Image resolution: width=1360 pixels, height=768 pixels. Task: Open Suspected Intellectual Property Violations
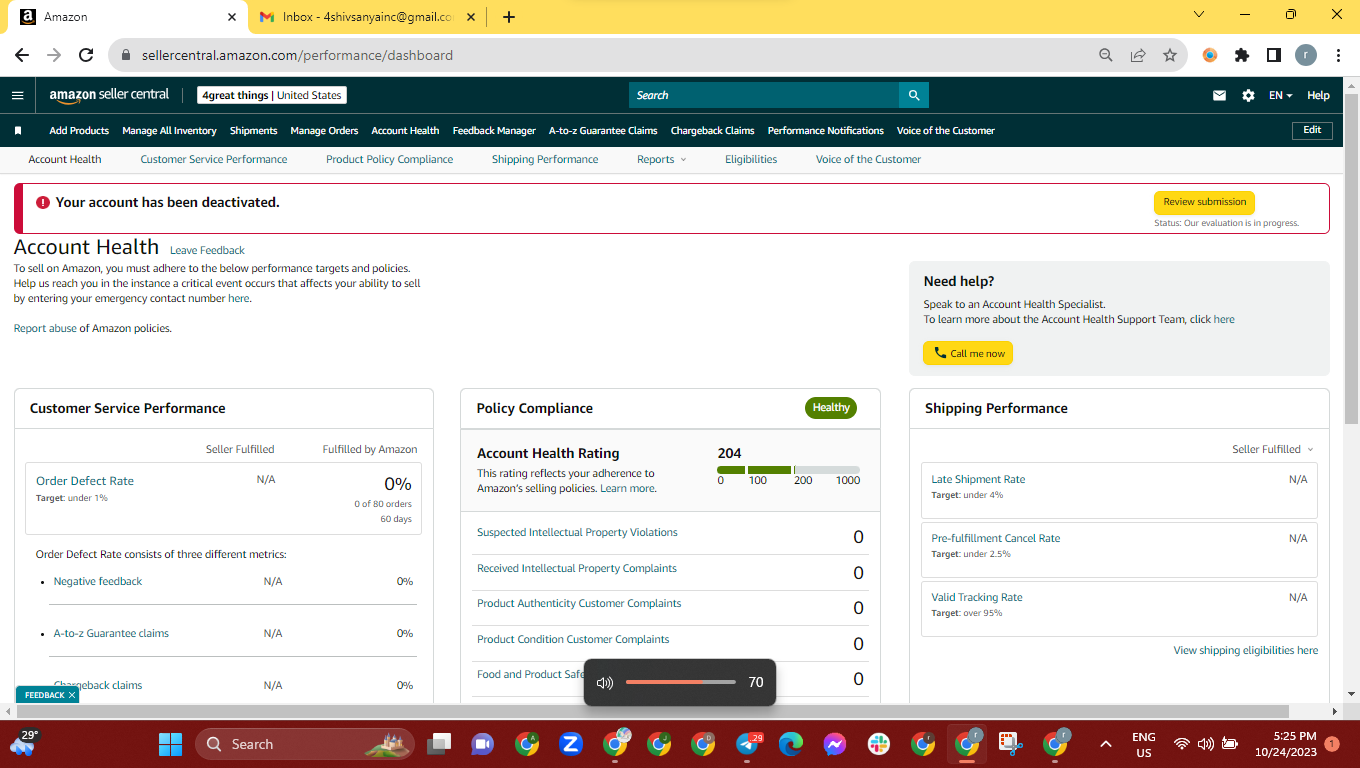(x=577, y=532)
